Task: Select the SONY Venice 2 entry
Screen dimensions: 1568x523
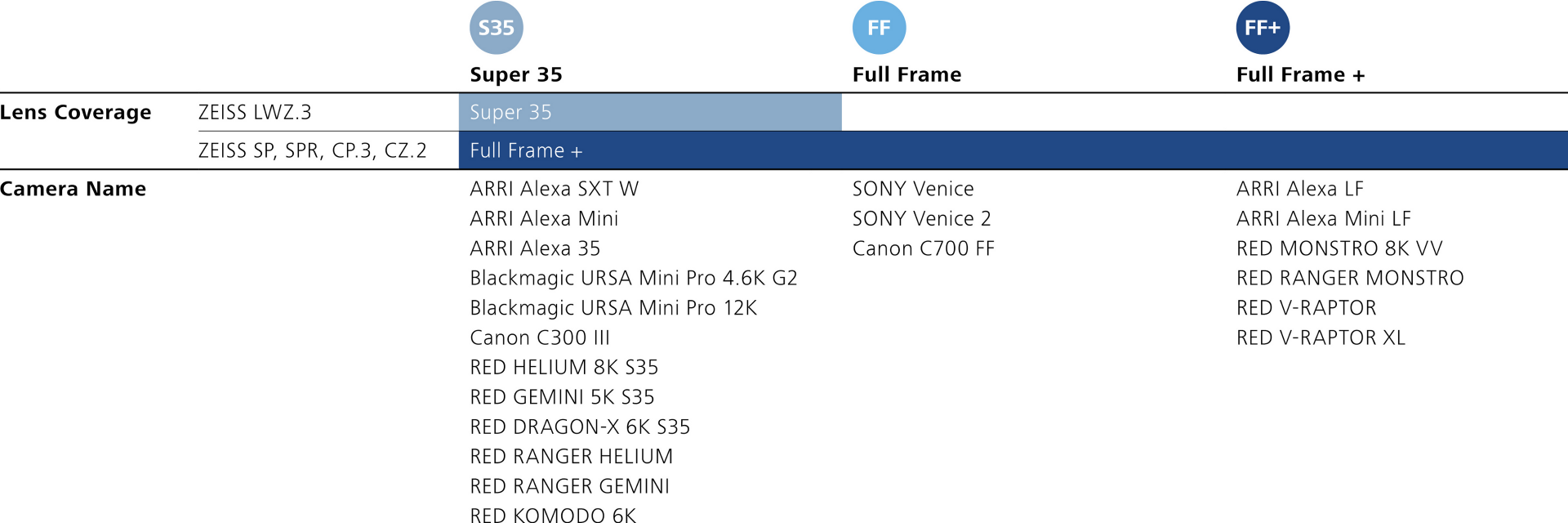Action: 921,218
